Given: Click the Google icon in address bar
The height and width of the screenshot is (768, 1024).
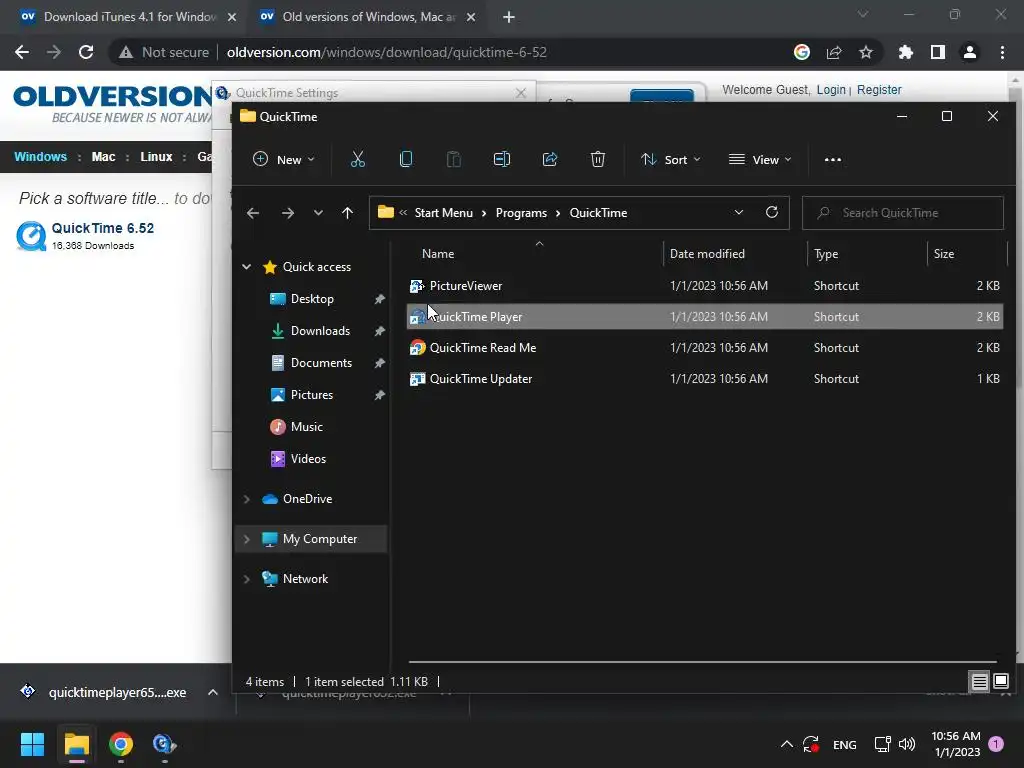Looking at the screenshot, I should (802, 52).
